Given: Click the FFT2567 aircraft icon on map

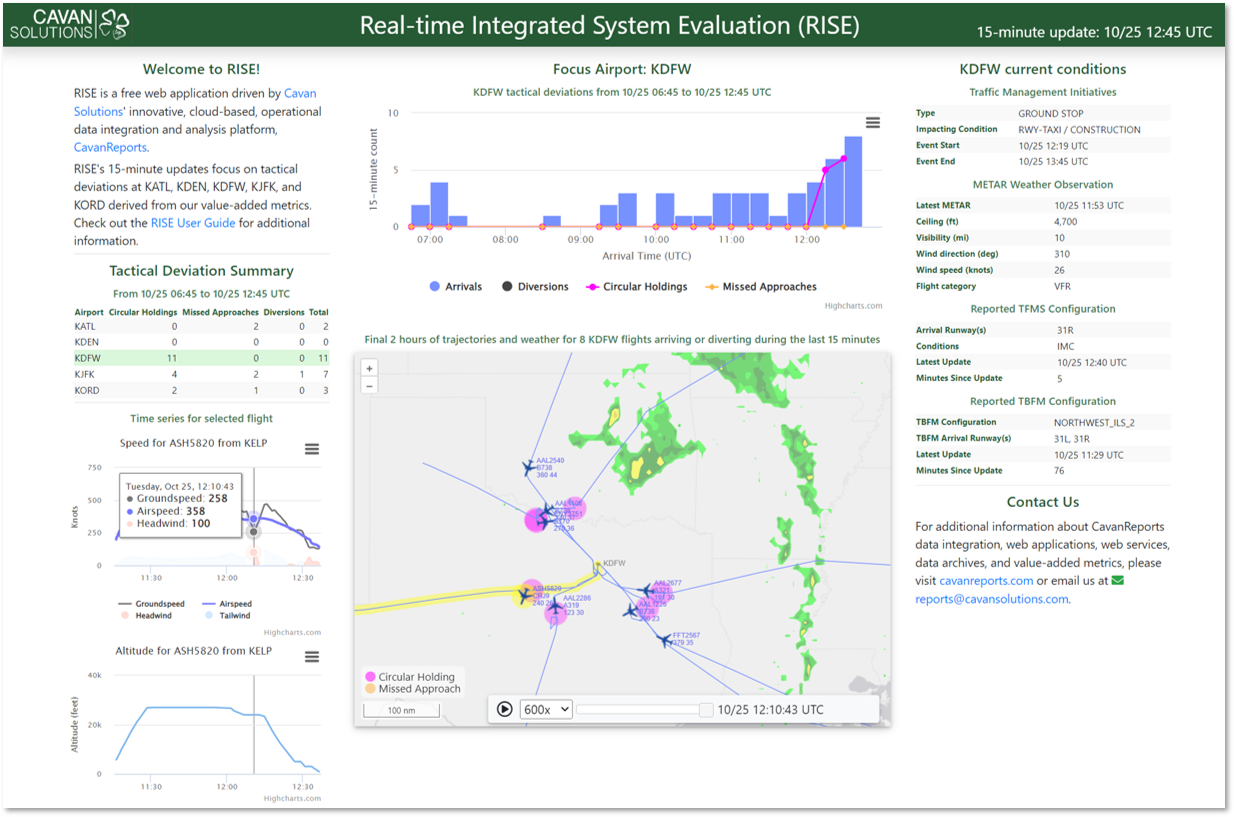Looking at the screenshot, I should [x=664, y=639].
